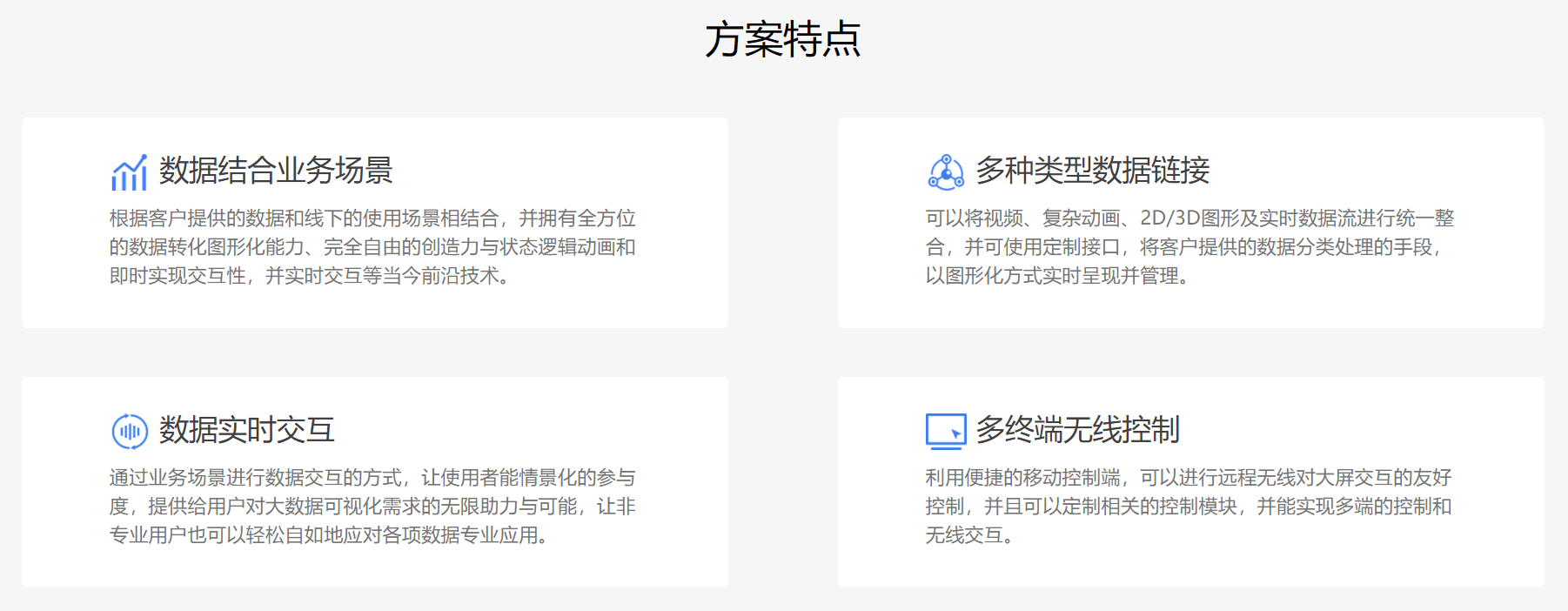Click the line starting with 即时实现交互性
1568x611 pixels.
pos(309,276)
